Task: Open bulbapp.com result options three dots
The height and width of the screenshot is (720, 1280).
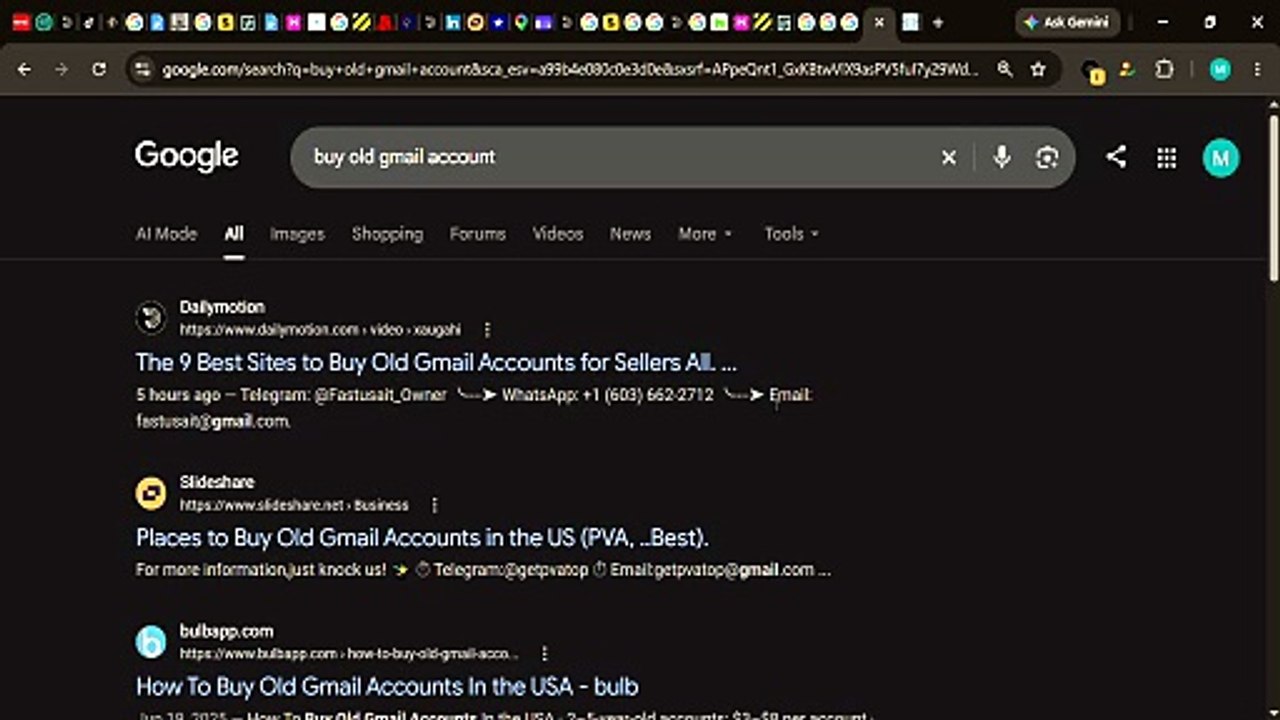Action: click(544, 654)
